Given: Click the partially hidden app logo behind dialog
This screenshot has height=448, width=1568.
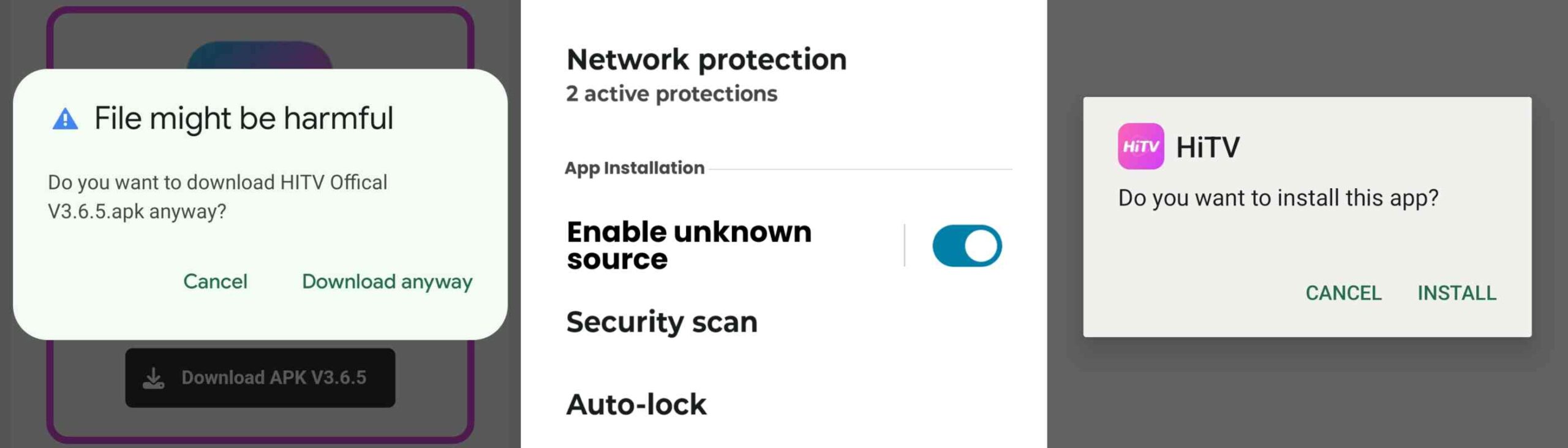Looking at the screenshot, I should 259,55.
